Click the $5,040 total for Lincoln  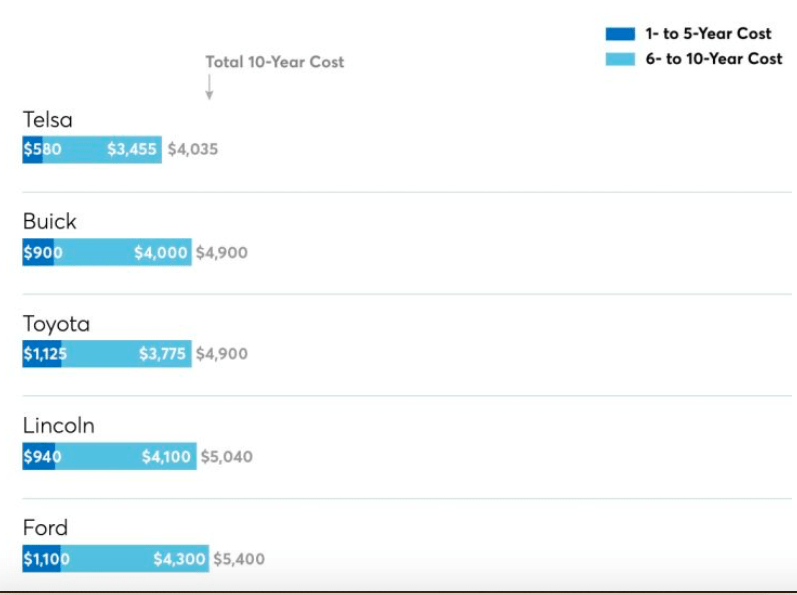pyautogui.click(x=227, y=456)
